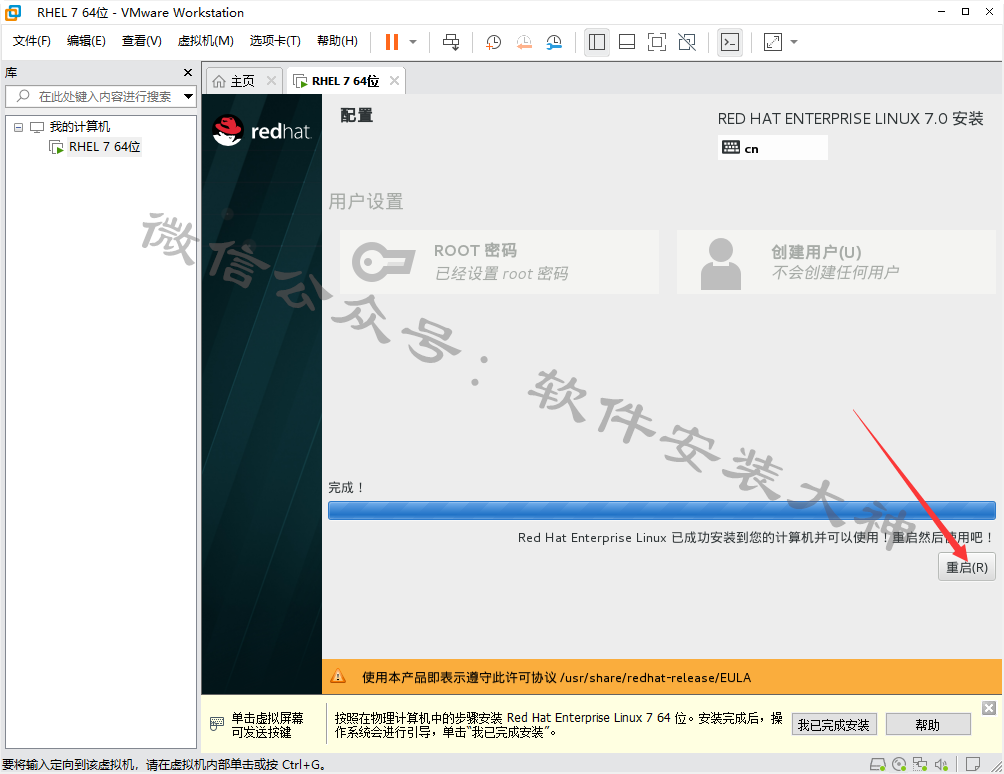
Task: Open the console view
Action: [x=730, y=42]
